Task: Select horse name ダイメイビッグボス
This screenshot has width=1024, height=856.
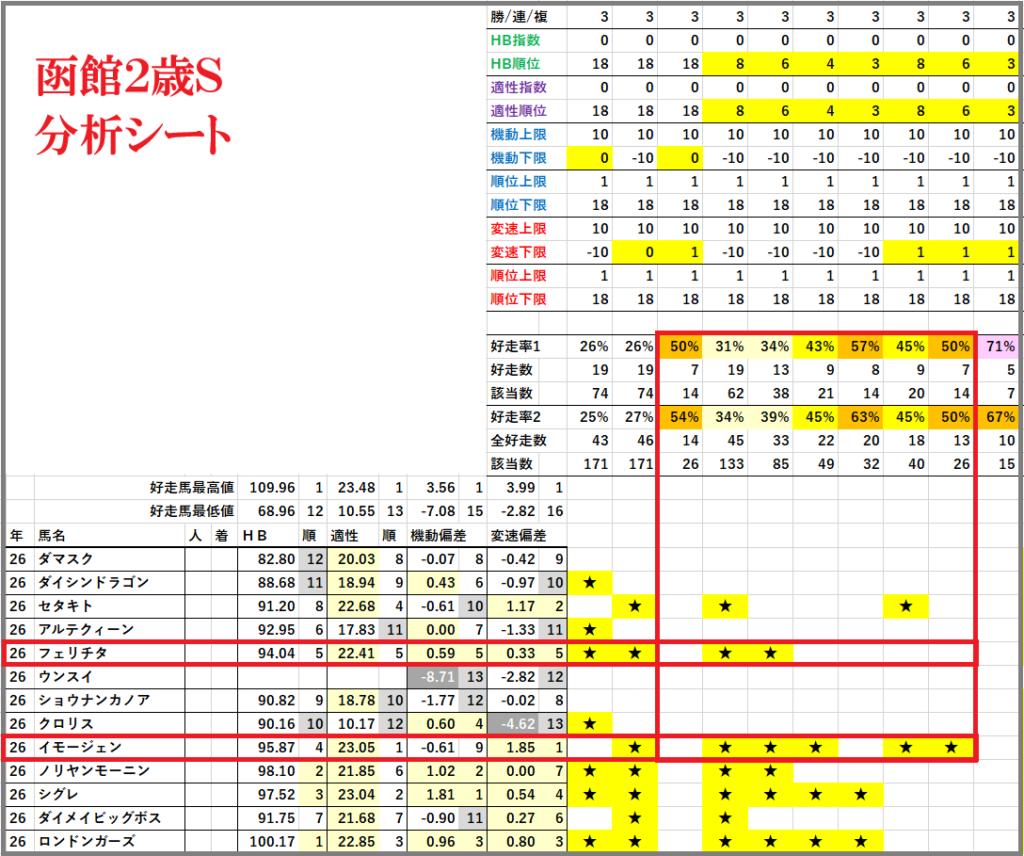Action: [99, 817]
